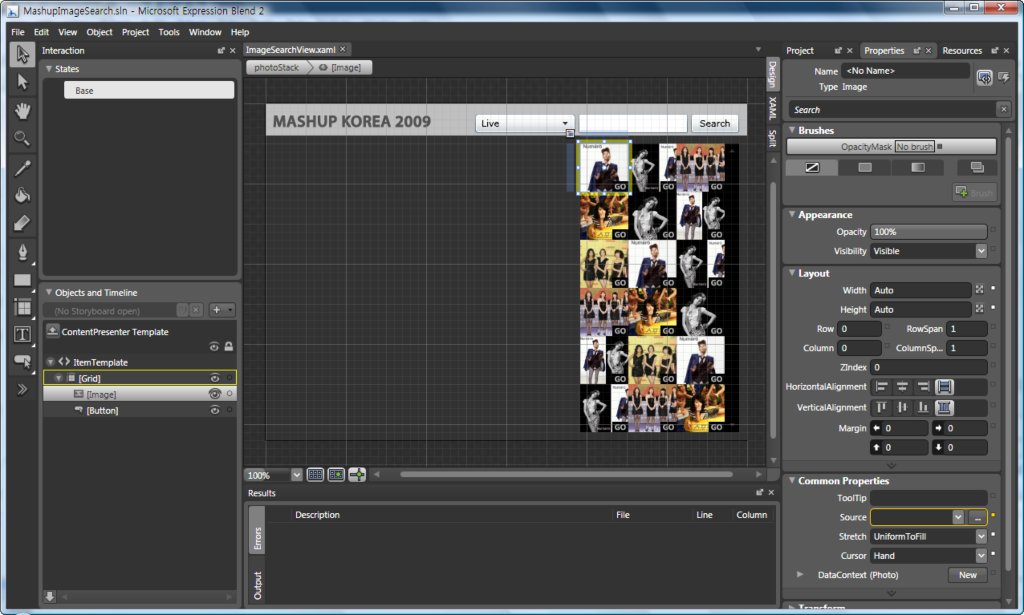Hide the [Image] element
This screenshot has width=1024, height=615.
[x=214, y=394]
